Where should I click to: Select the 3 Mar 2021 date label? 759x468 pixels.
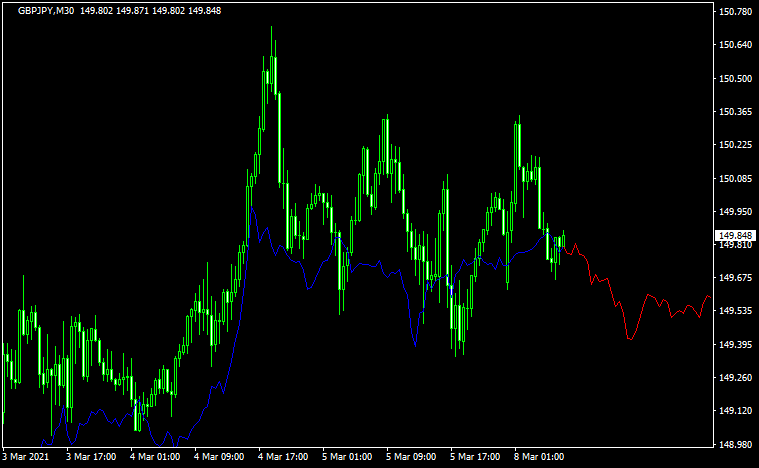(27, 457)
